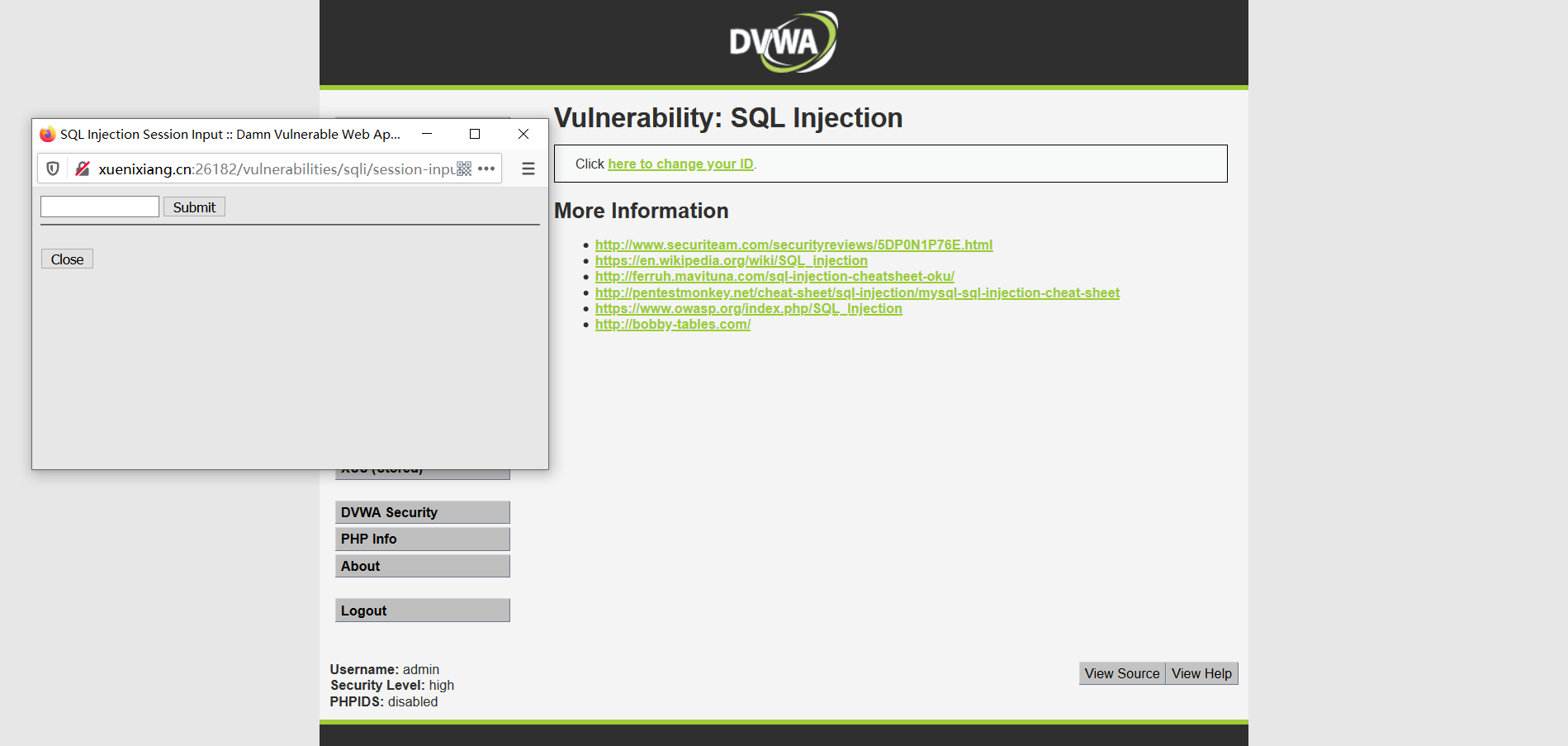Click the Logout menu item
This screenshot has height=746, width=1568.
pos(423,611)
